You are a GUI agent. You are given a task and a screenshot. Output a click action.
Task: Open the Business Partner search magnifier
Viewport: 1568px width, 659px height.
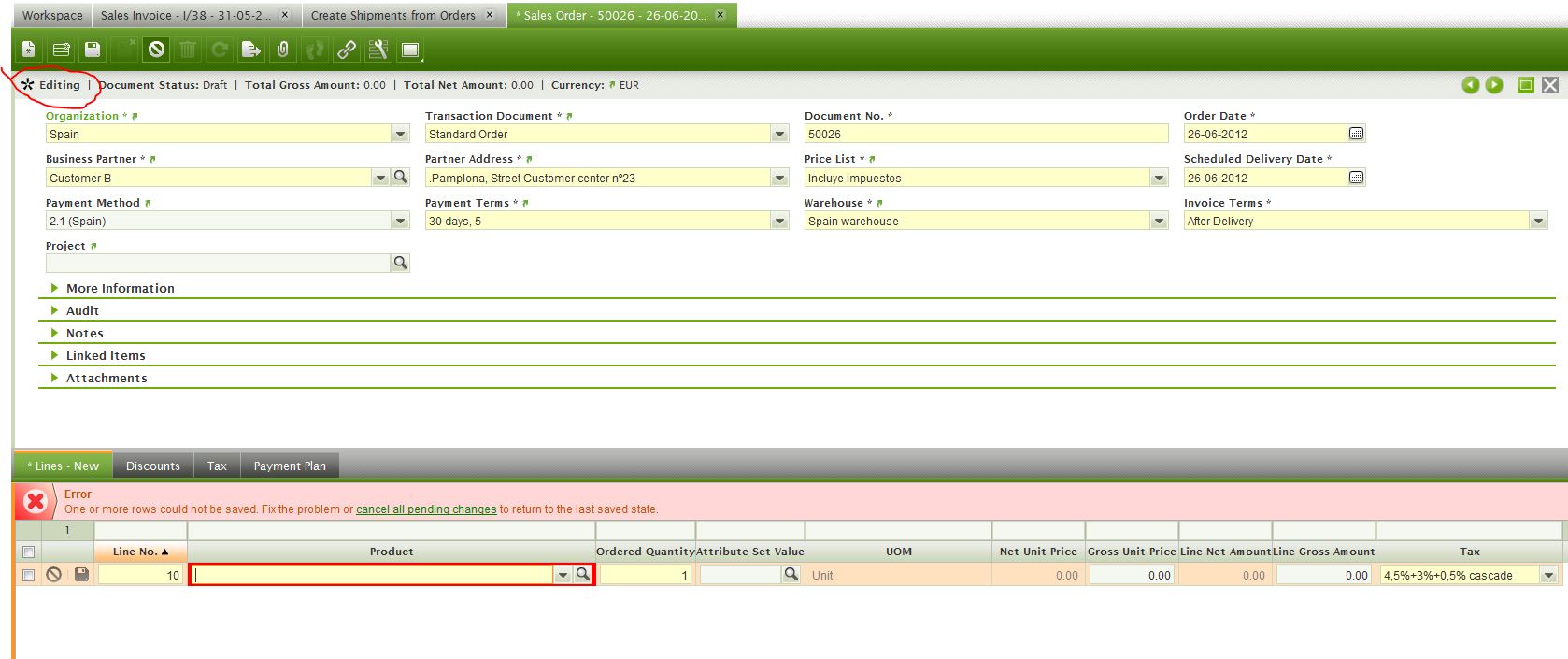tap(401, 177)
